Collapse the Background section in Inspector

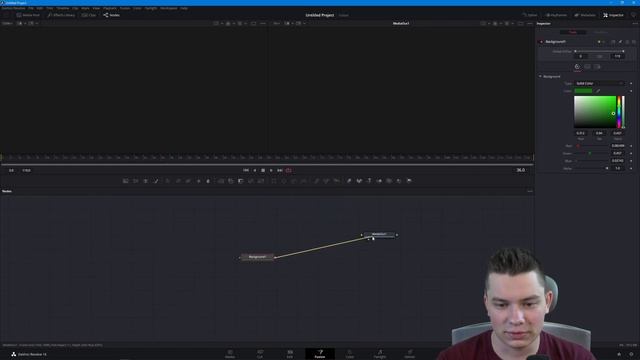point(540,76)
